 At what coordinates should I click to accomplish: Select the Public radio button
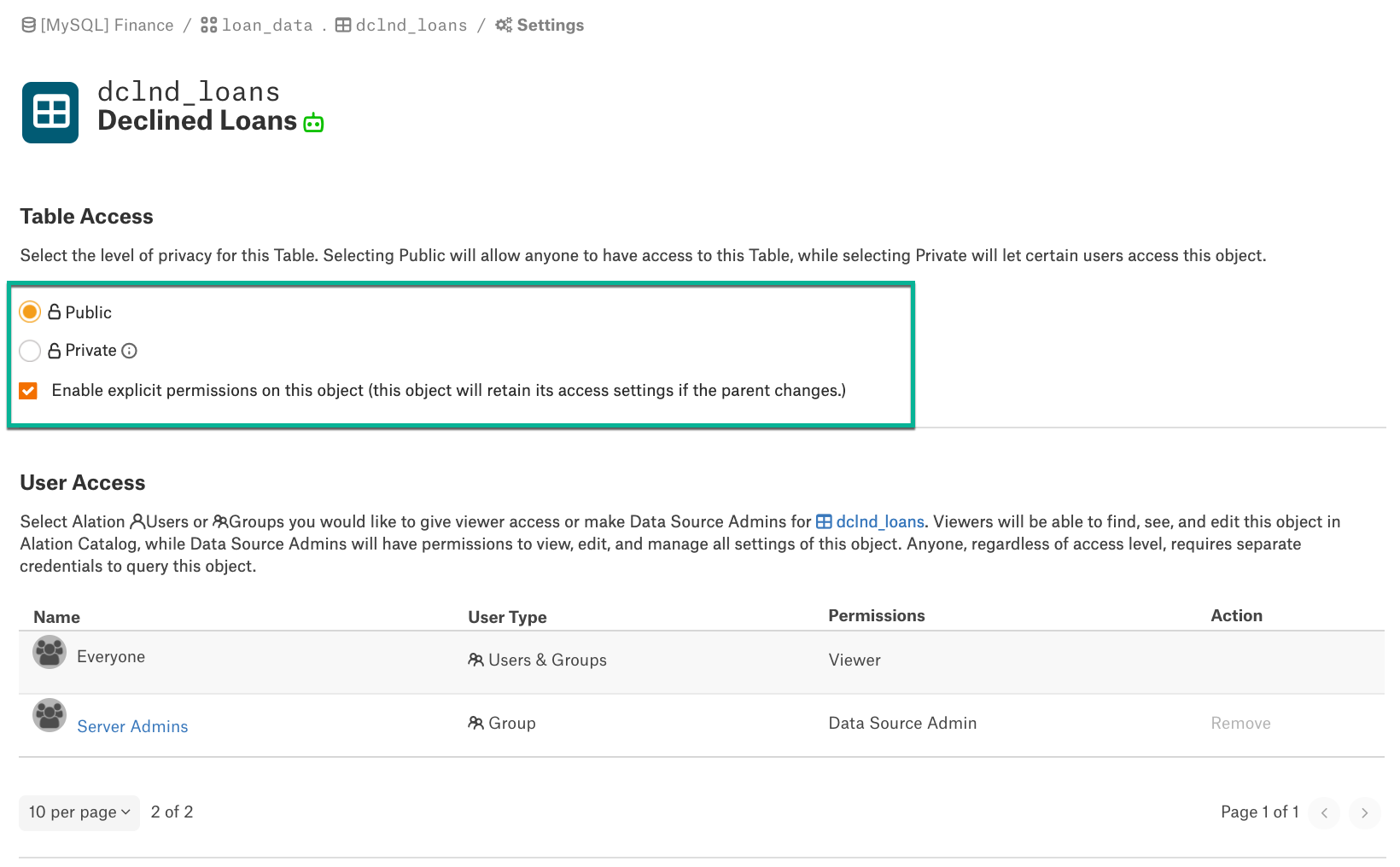click(x=30, y=311)
